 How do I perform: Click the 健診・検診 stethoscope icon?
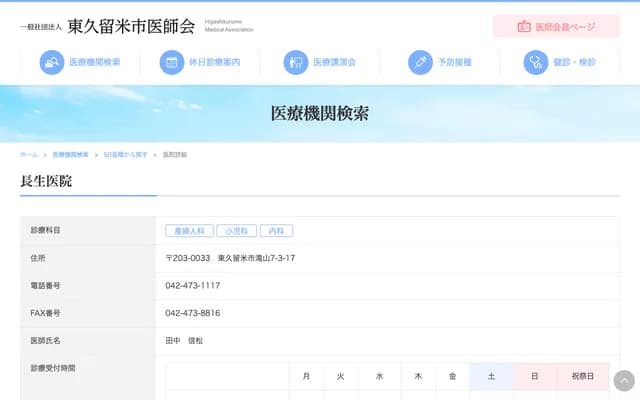tap(536, 62)
